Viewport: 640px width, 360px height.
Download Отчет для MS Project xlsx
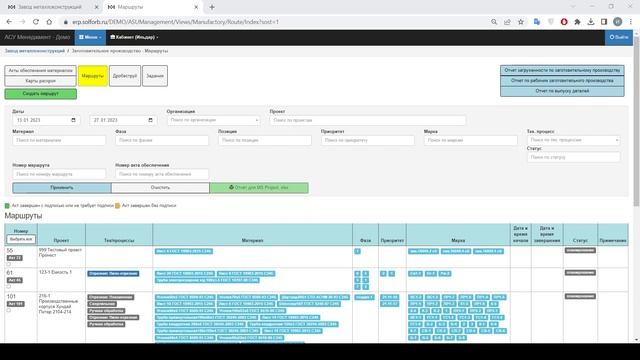point(259,188)
